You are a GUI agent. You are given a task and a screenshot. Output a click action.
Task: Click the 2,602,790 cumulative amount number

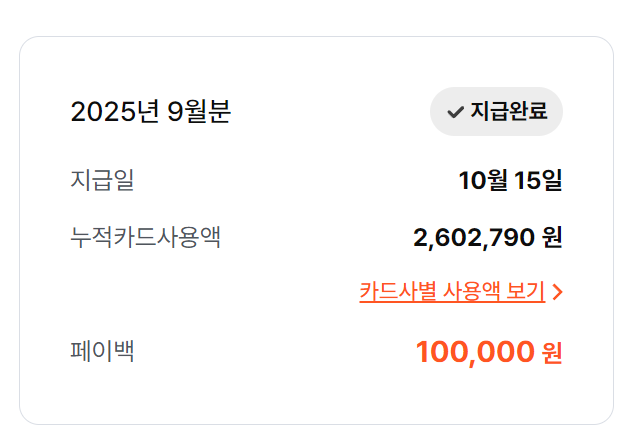pyautogui.click(x=473, y=238)
